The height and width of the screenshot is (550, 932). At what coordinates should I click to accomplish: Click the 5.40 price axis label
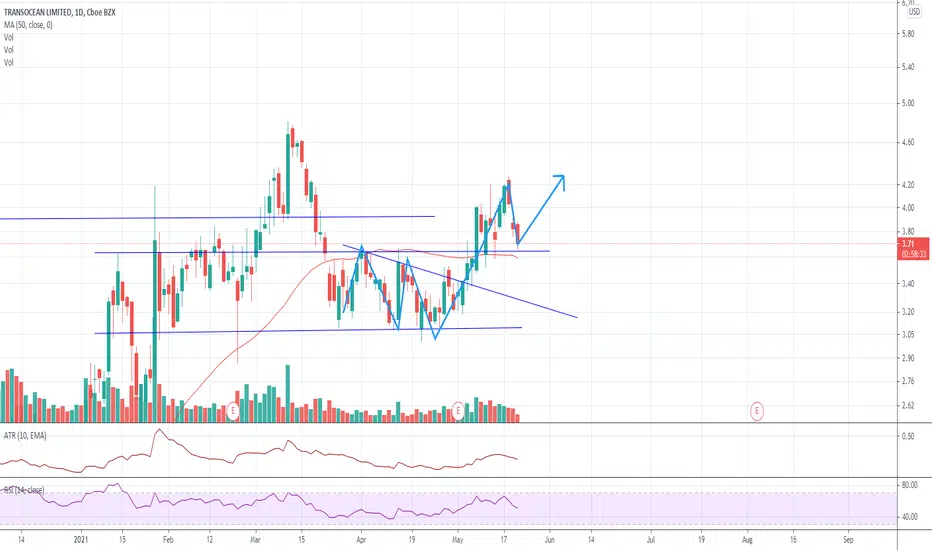click(908, 67)
